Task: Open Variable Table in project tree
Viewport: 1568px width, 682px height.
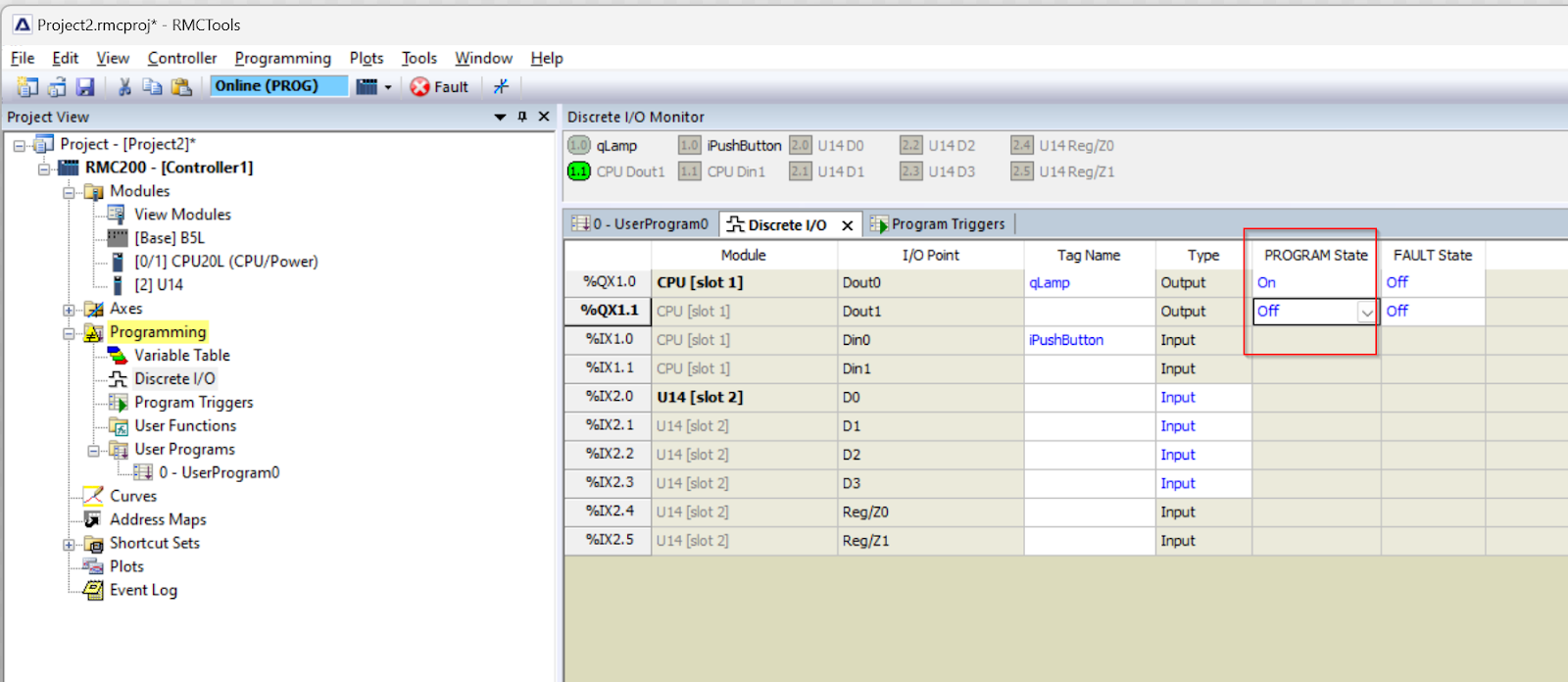Action: [182, 355]
